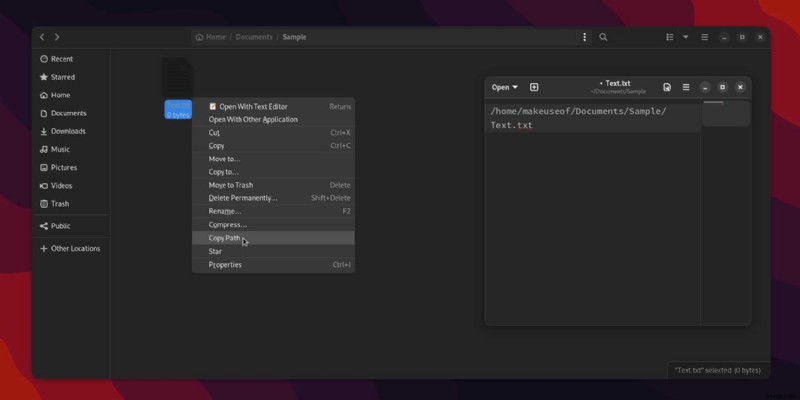Choose Copy to… in context menu
Viewport: 800px width, 400px height.
273,172
